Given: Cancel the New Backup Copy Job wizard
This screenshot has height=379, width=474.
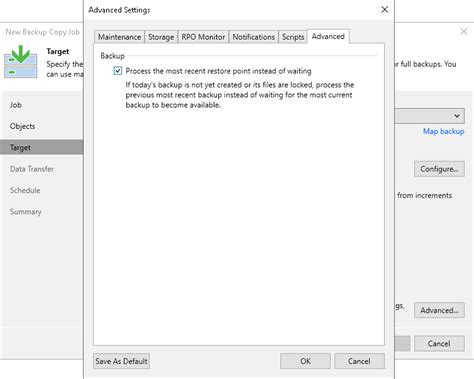Looking at the screenshot, I should point(439,344).
